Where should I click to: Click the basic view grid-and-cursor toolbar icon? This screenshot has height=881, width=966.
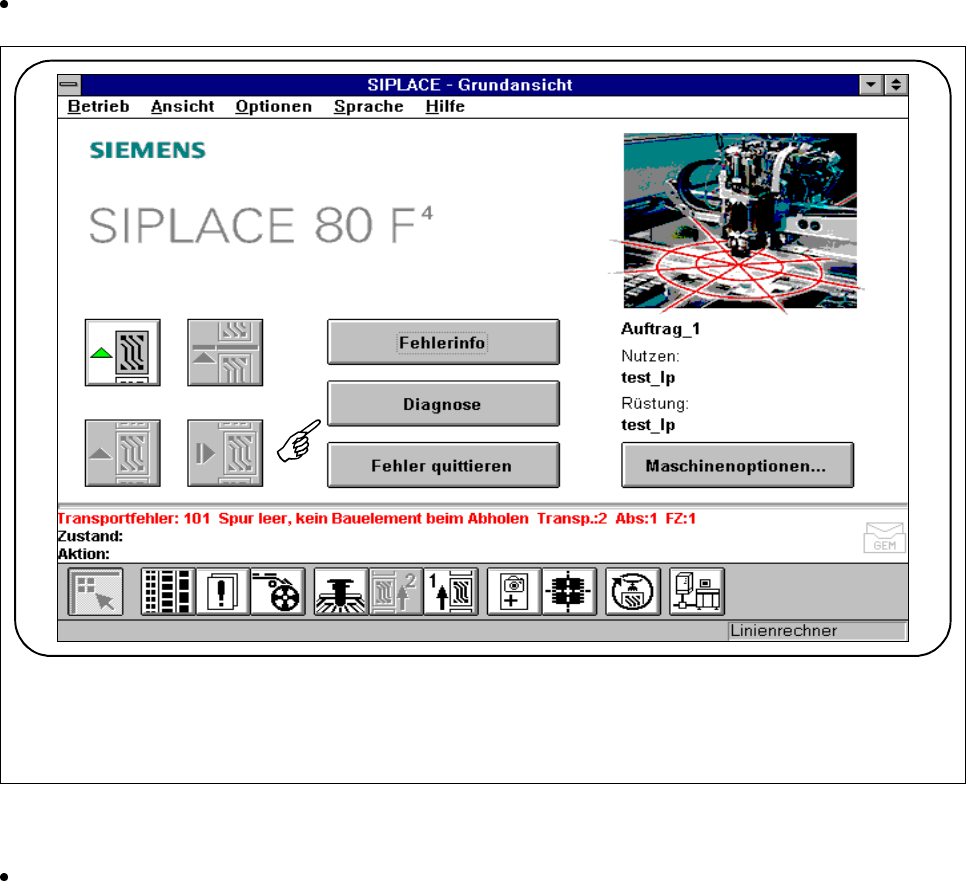(95, 592)
